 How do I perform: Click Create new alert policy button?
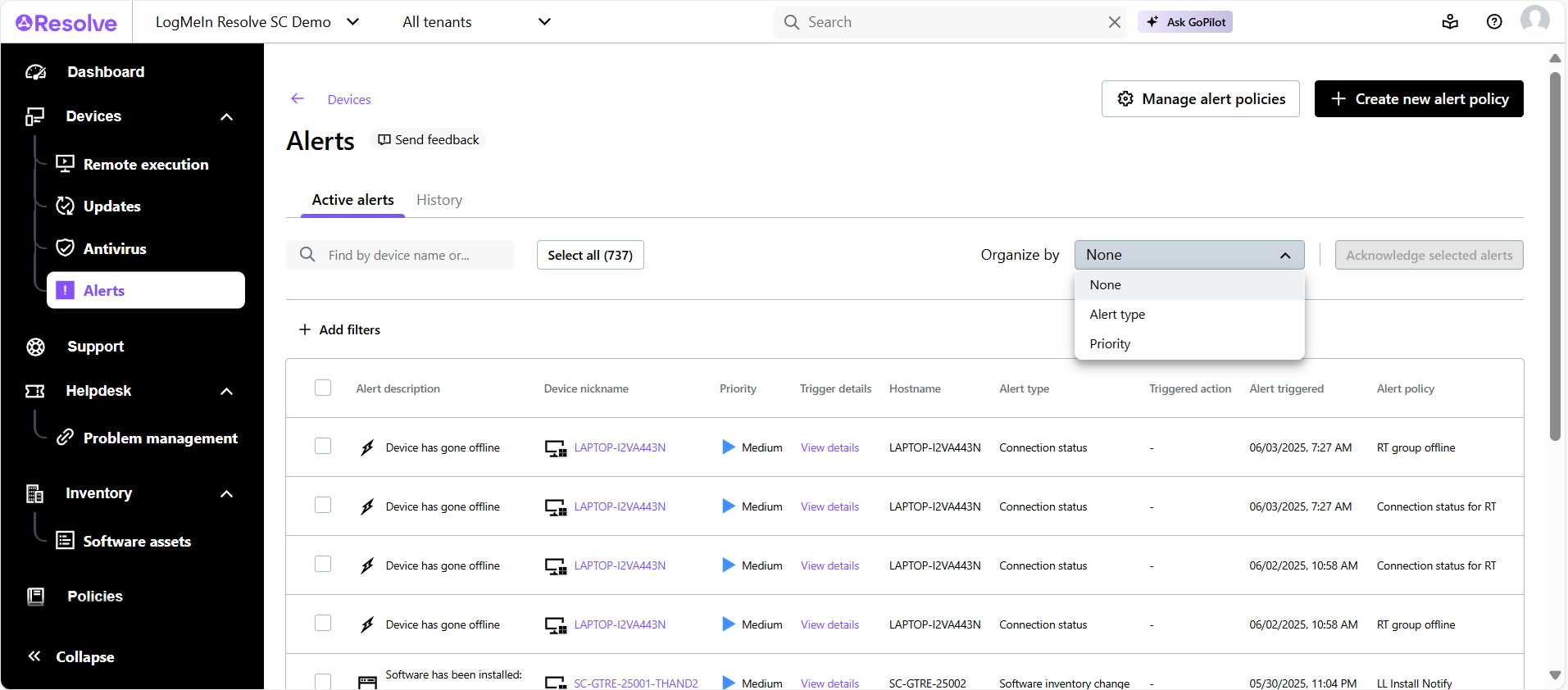[x=1418, y=99]
